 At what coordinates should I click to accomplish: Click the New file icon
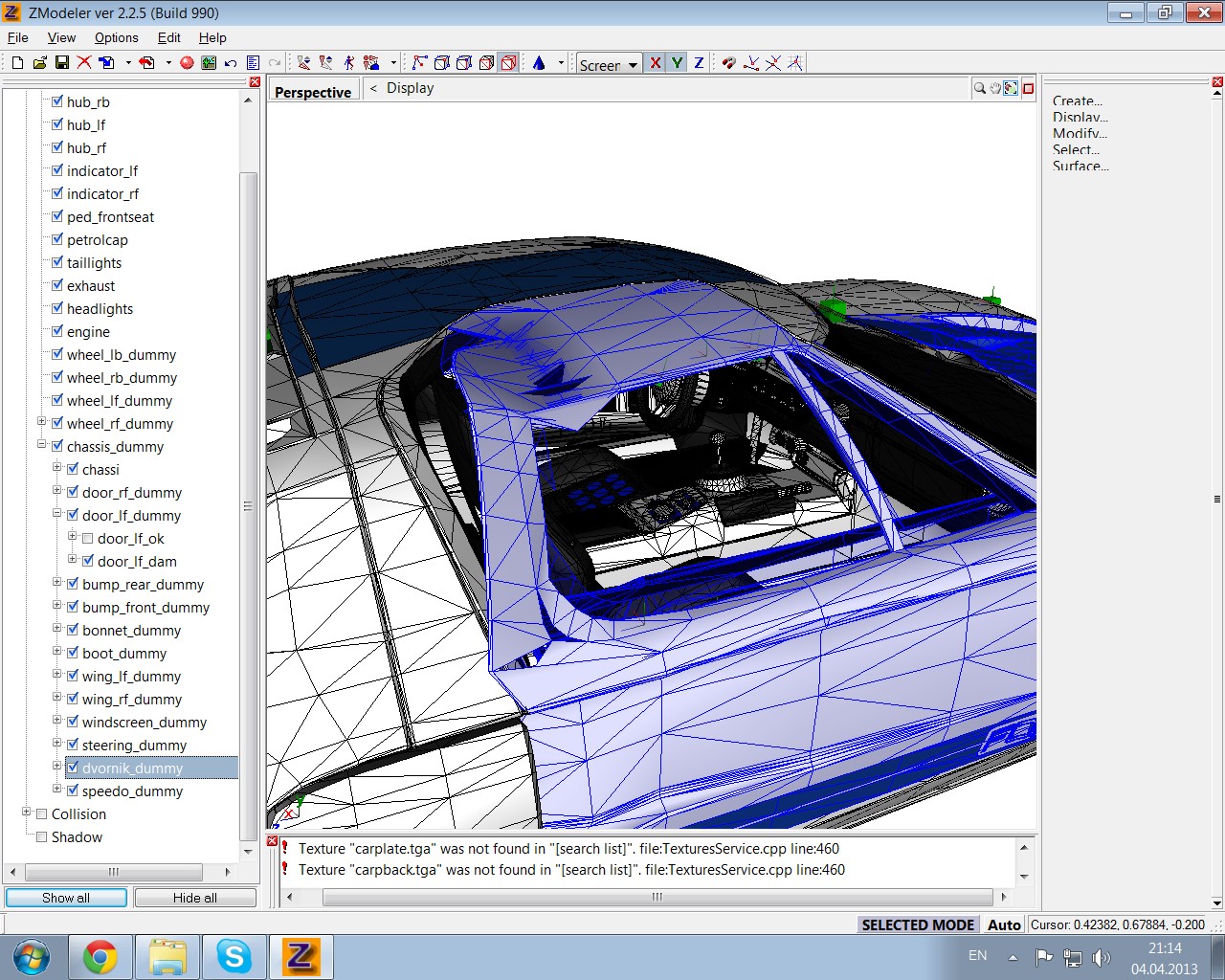pos(17,63)
